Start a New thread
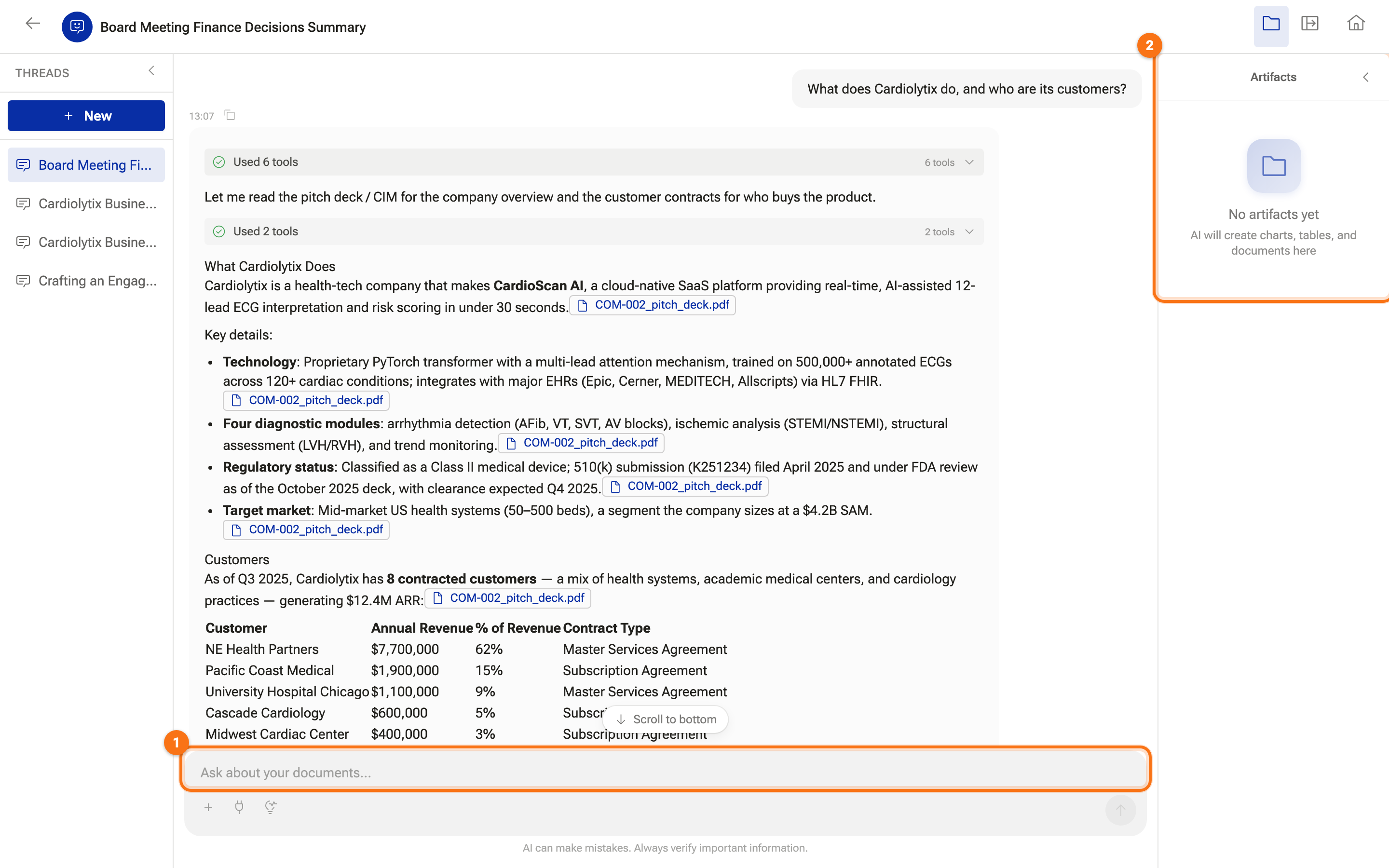 coord(86,115)
